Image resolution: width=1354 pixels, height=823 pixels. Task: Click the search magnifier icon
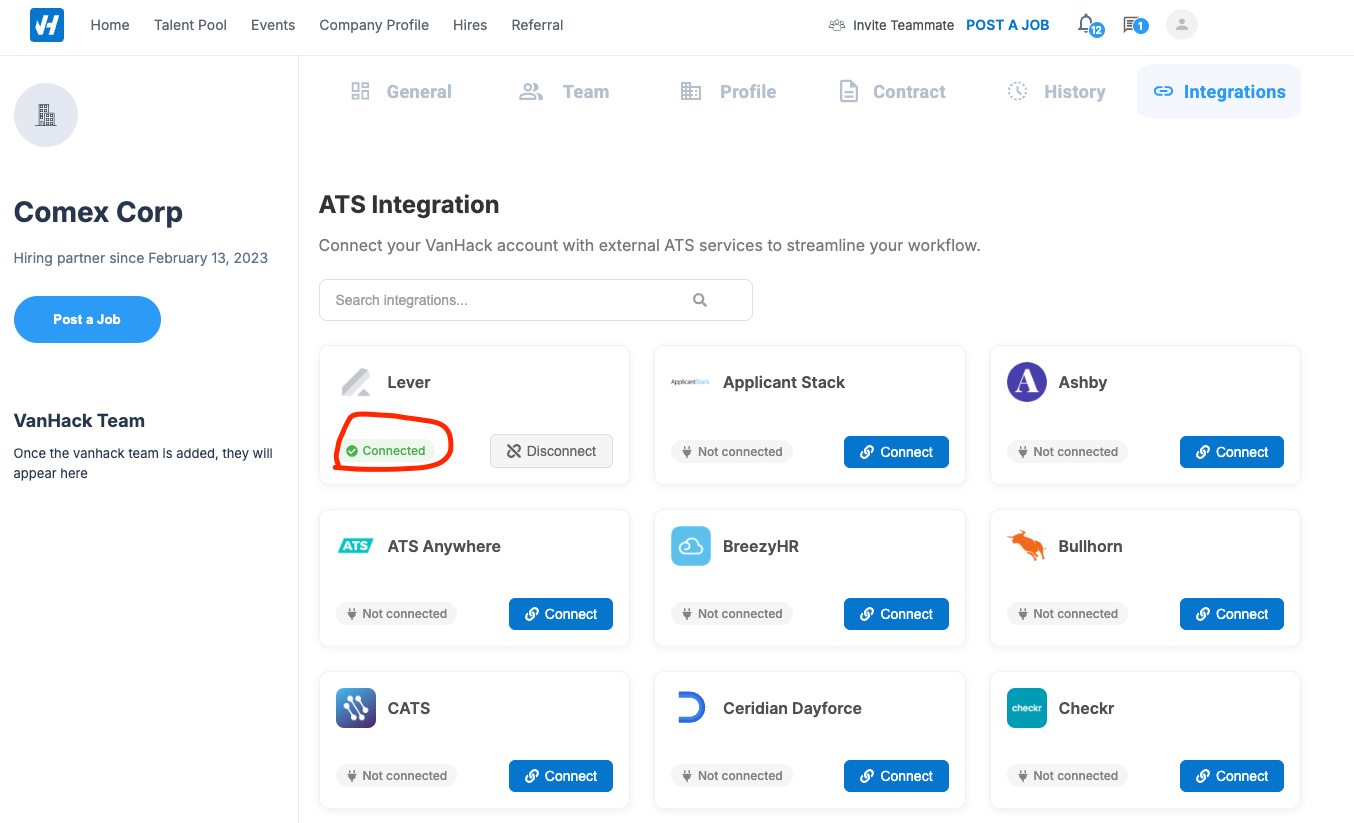[700, 300]
